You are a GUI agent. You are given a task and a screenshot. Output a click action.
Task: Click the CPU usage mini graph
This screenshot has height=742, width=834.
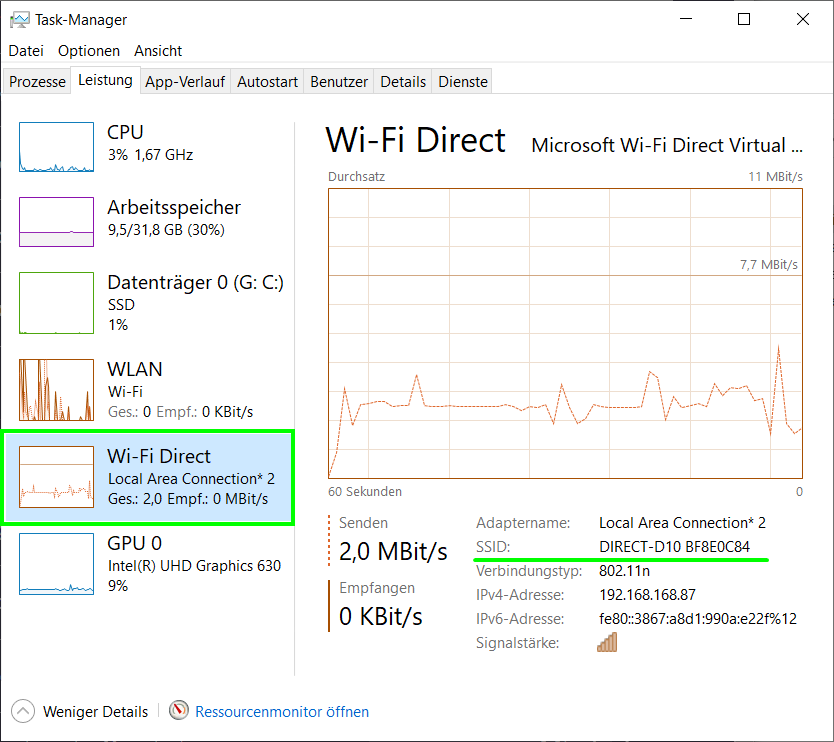[x=56, y=147]
